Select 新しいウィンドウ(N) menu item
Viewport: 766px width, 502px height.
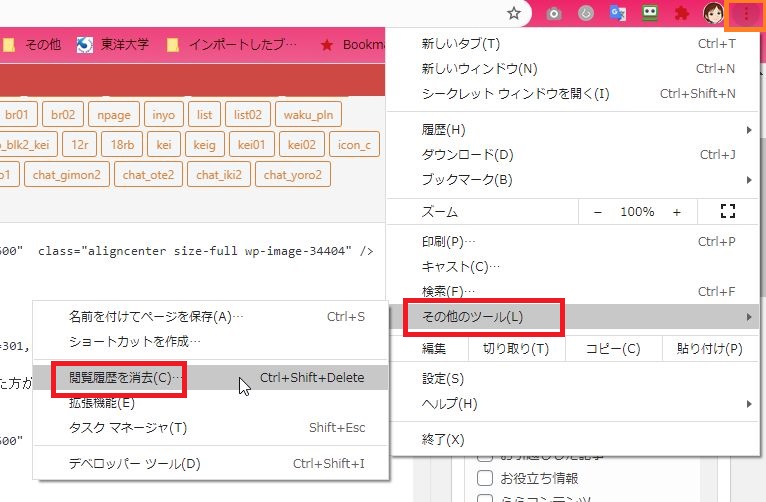click(x=574, y=69)
